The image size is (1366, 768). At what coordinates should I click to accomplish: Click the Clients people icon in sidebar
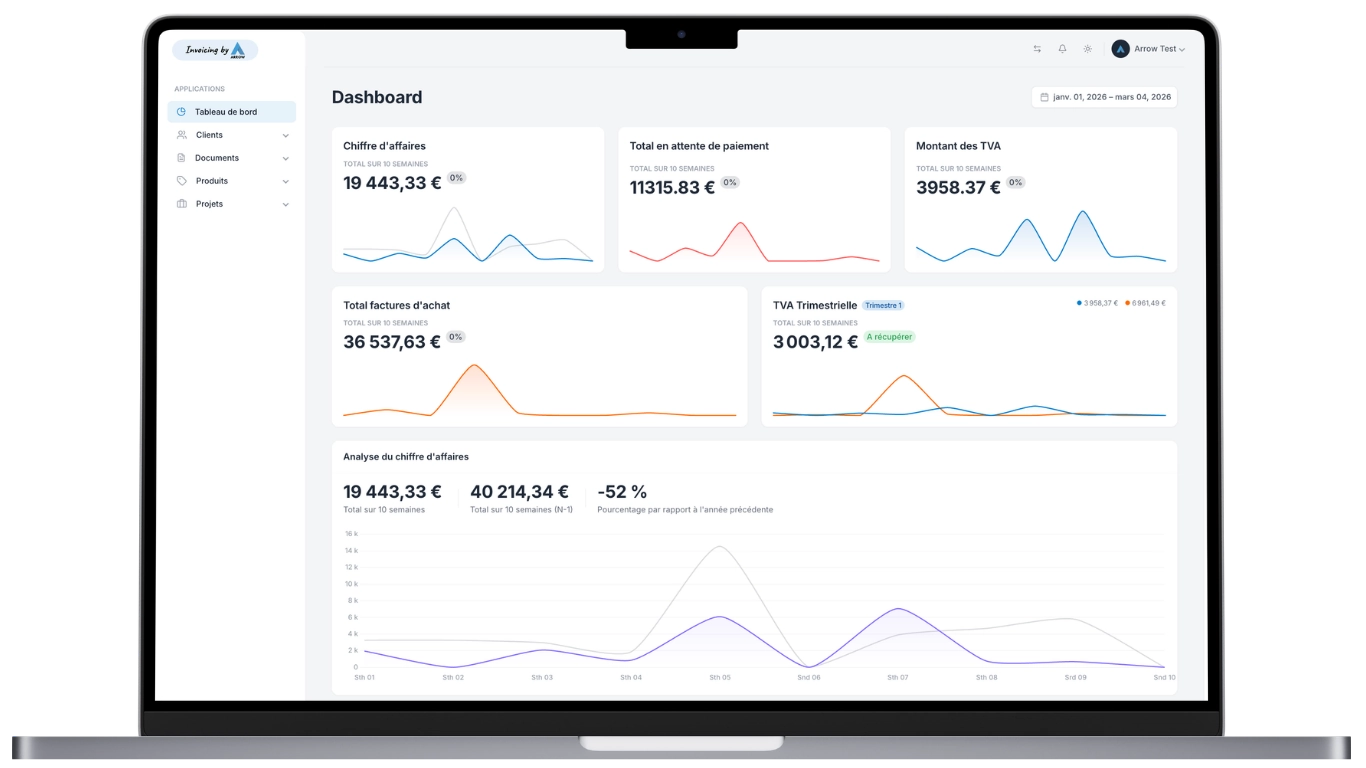coord(181,135)
